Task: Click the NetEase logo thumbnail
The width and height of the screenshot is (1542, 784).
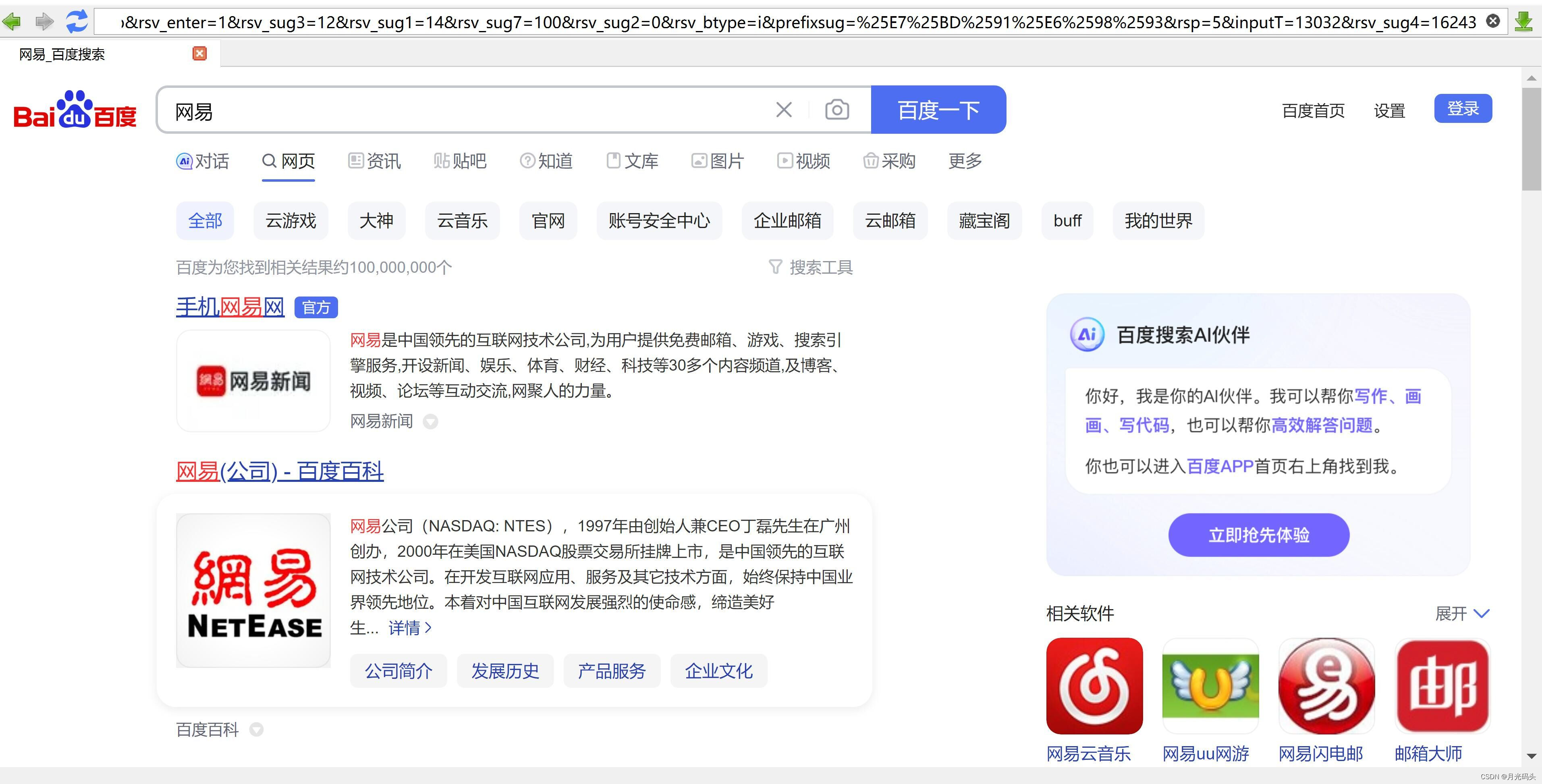Action: pos(253,590)
